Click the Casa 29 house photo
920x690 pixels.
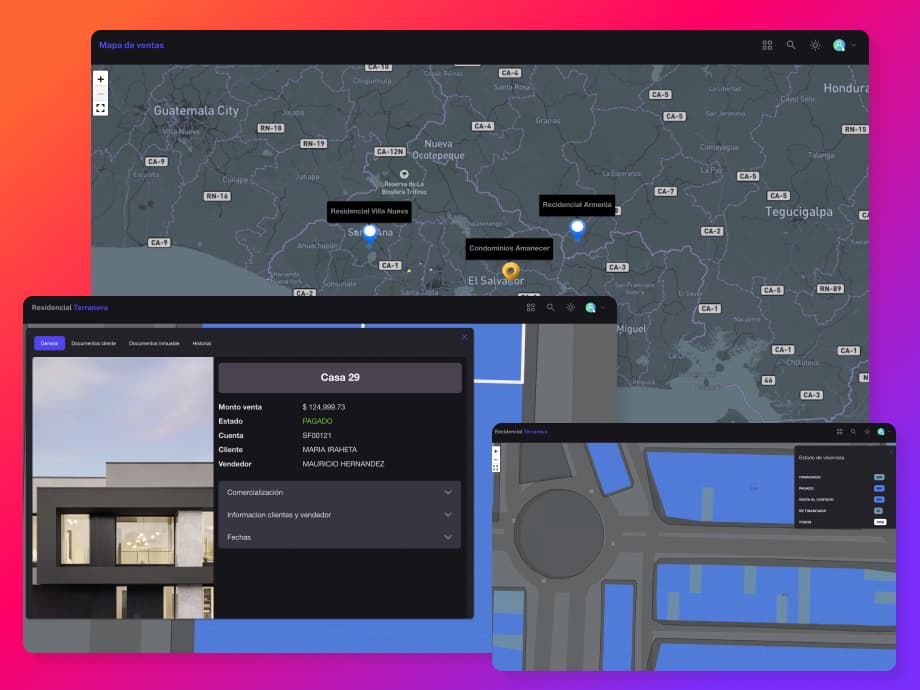coord(123,488)
